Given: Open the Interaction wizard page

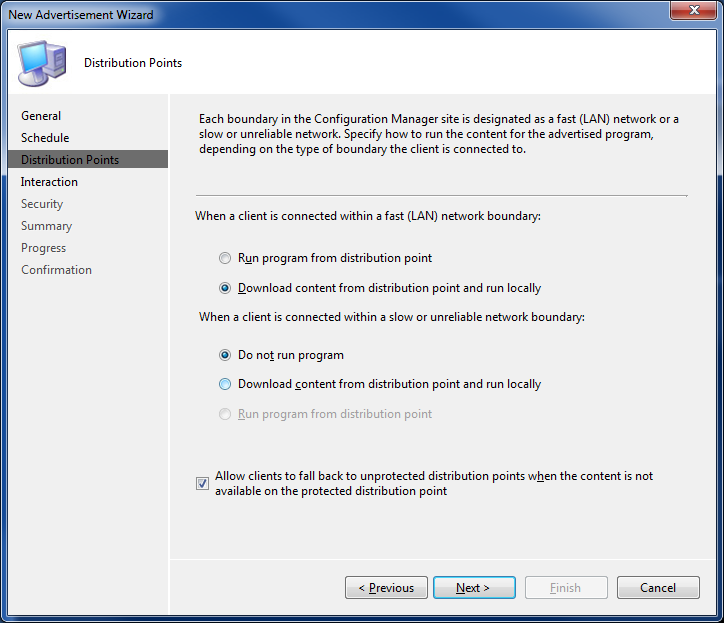Looking at the screenshot, I should pyautogui.click(x=49, y=182).
